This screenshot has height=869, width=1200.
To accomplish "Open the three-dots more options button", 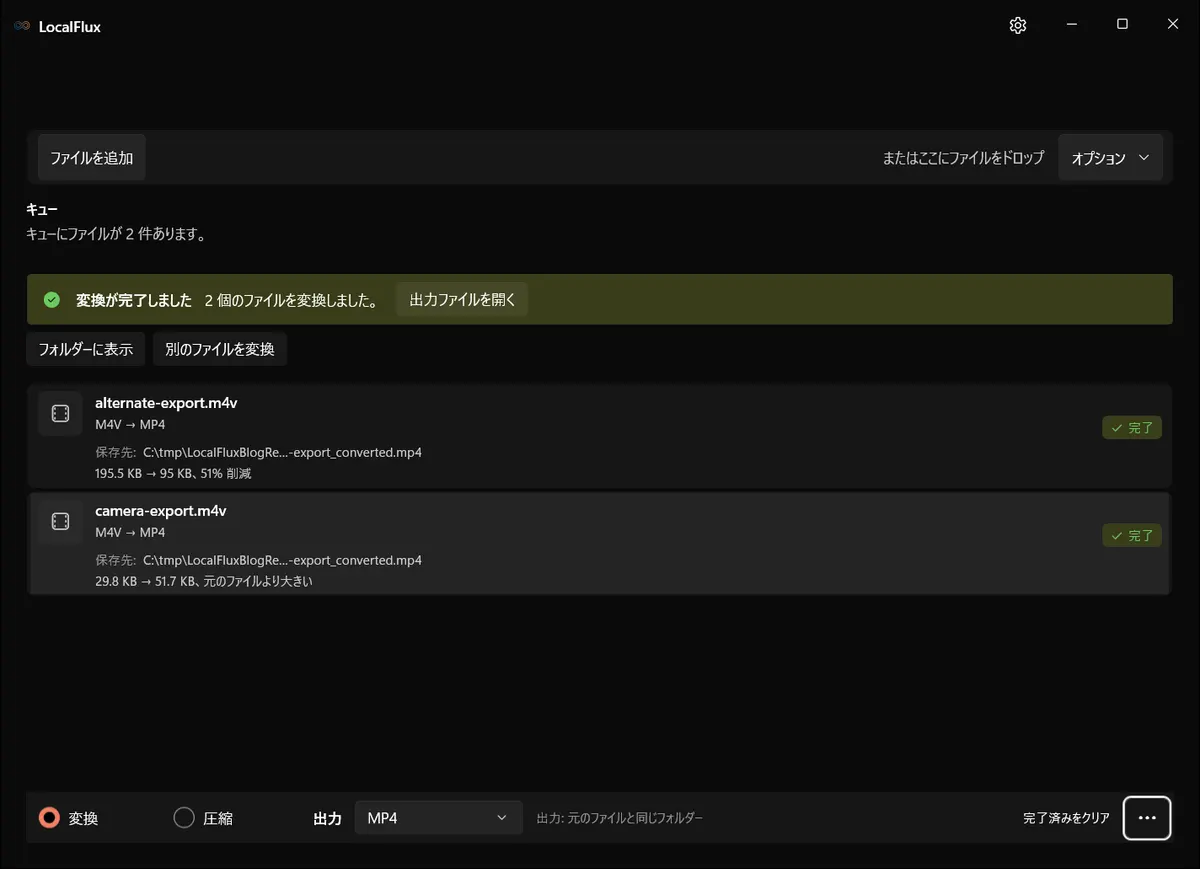I will tap(1147, 818).
